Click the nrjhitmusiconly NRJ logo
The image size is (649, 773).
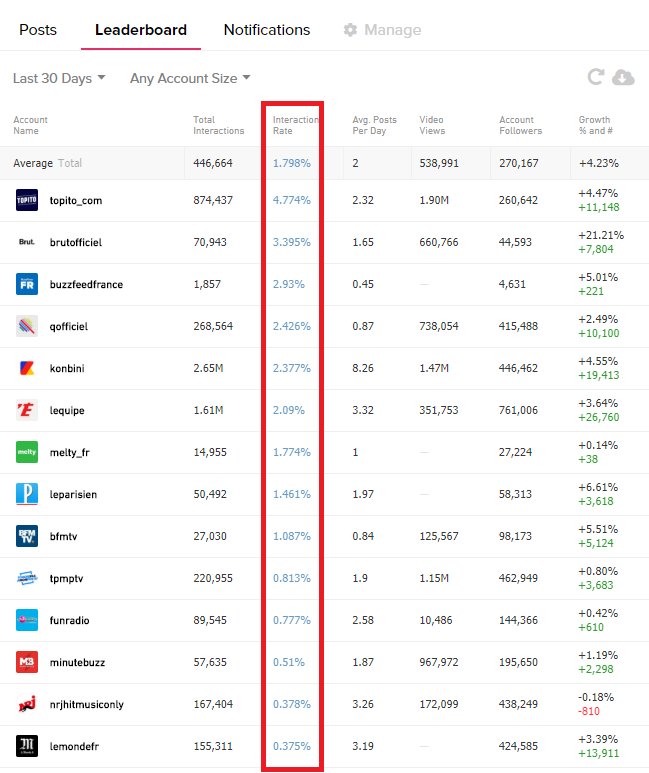[x=27, y=704]
